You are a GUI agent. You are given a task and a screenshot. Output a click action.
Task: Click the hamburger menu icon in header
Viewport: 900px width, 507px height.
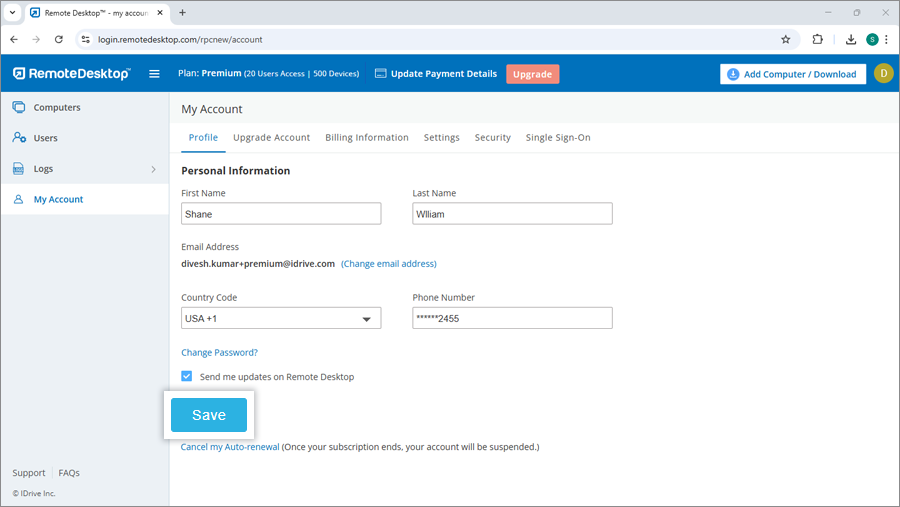point(154,74)
